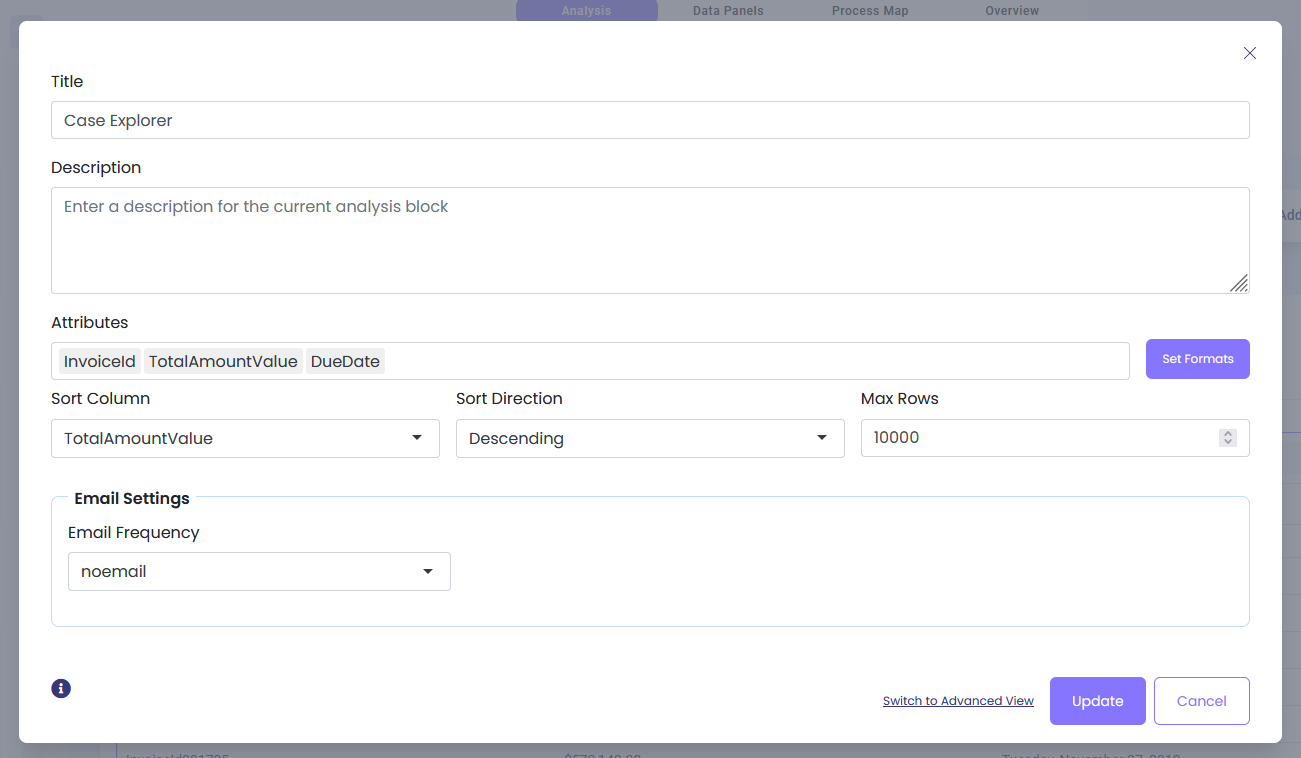Close the dialog with the X icon

coord(1249,53)
